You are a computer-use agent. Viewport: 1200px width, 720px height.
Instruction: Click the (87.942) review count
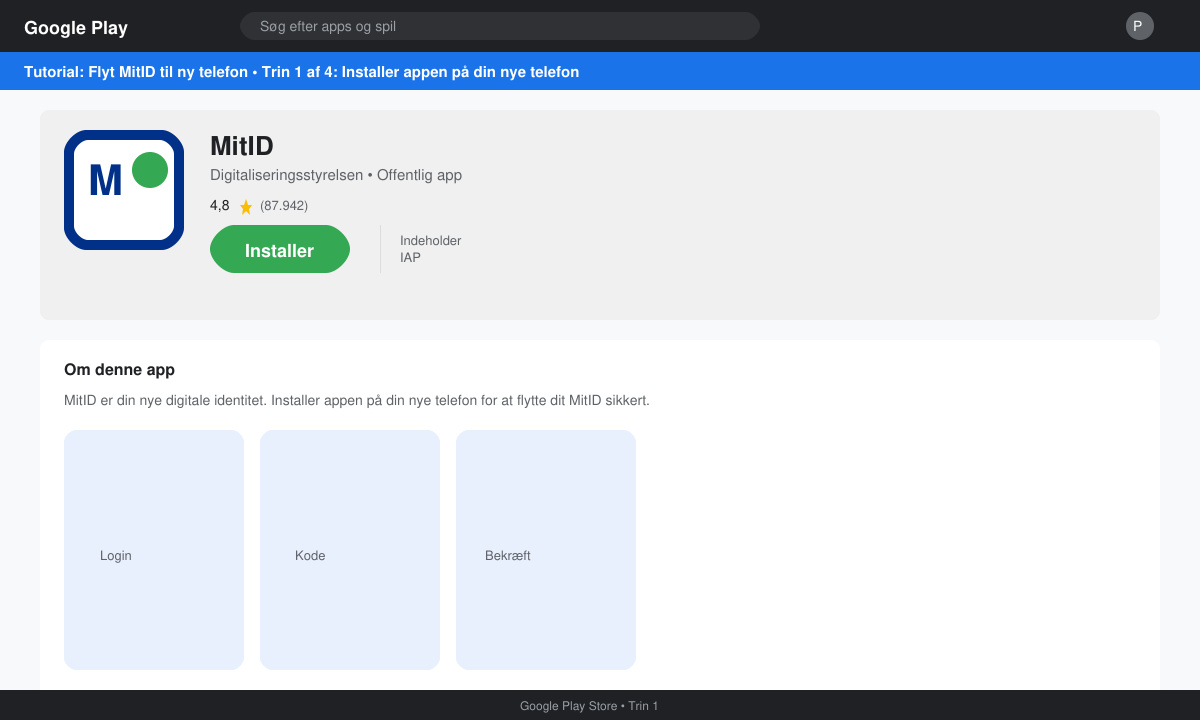[x=284, y=206]
